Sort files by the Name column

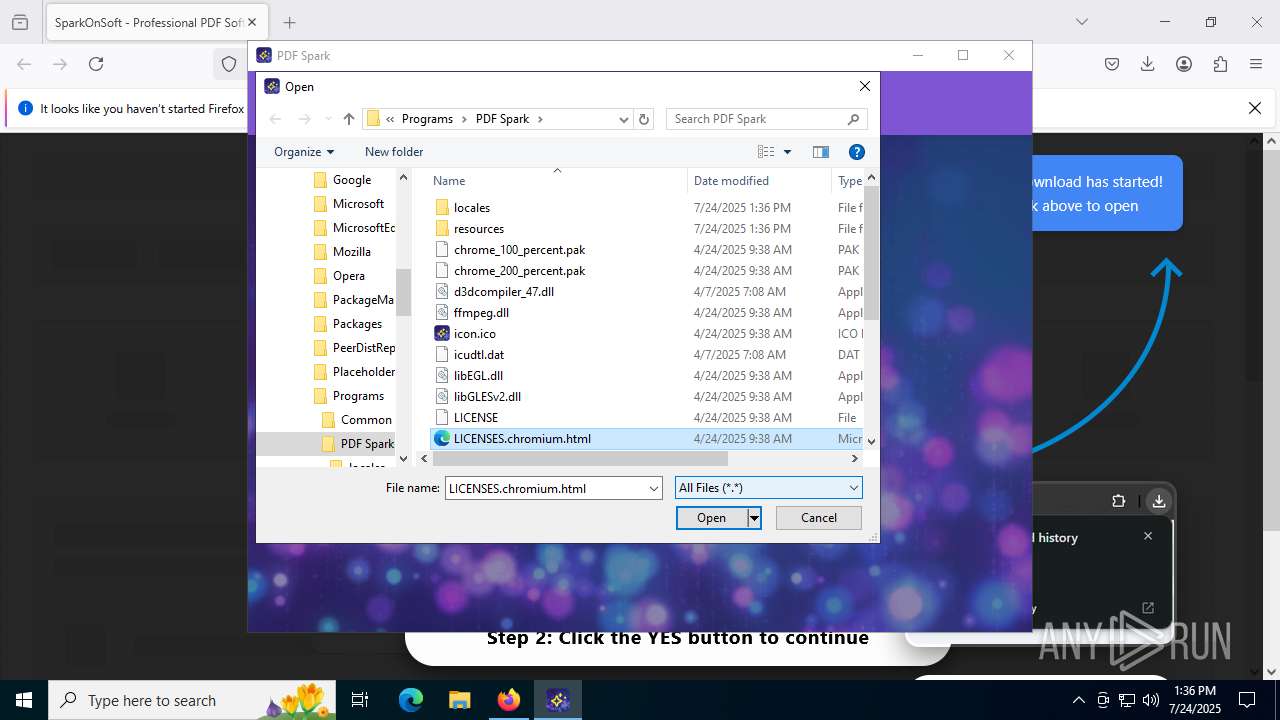click(558, 181)
